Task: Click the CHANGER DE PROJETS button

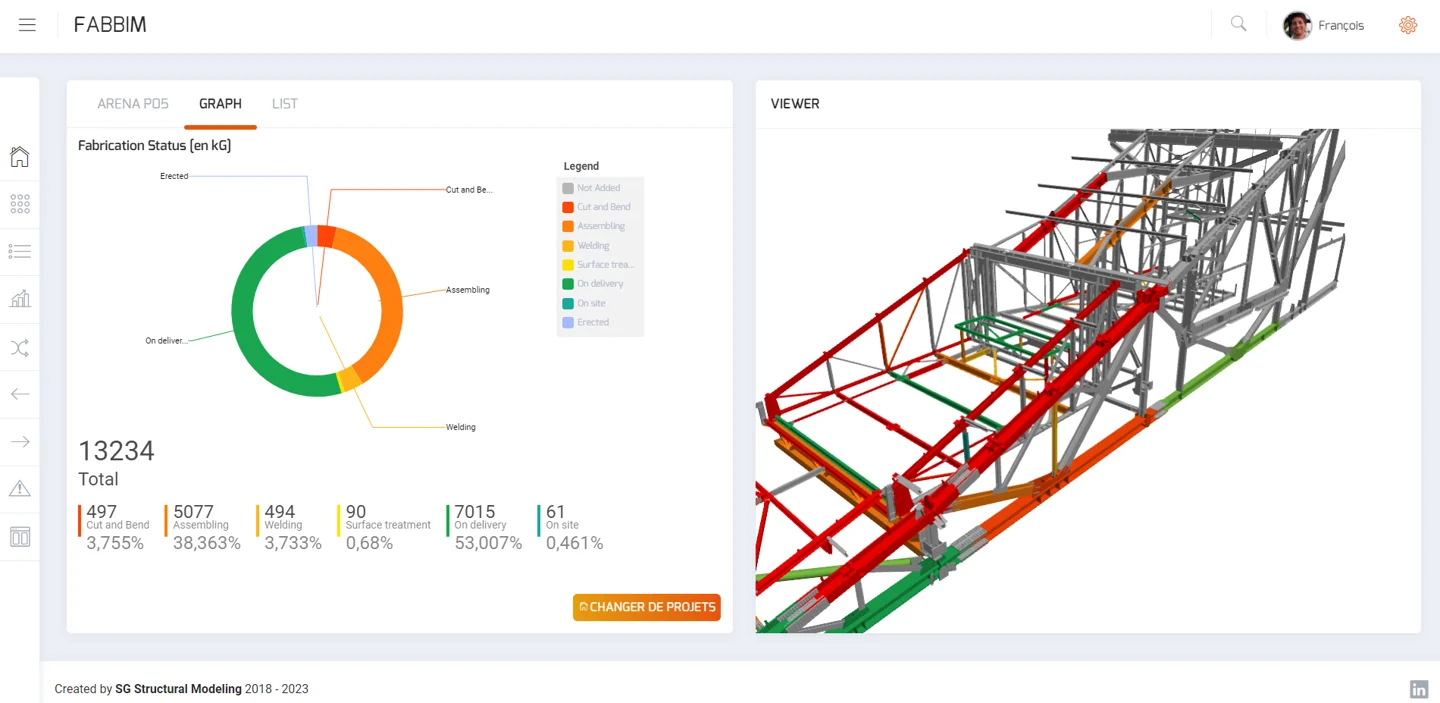Action: (647, 607)
